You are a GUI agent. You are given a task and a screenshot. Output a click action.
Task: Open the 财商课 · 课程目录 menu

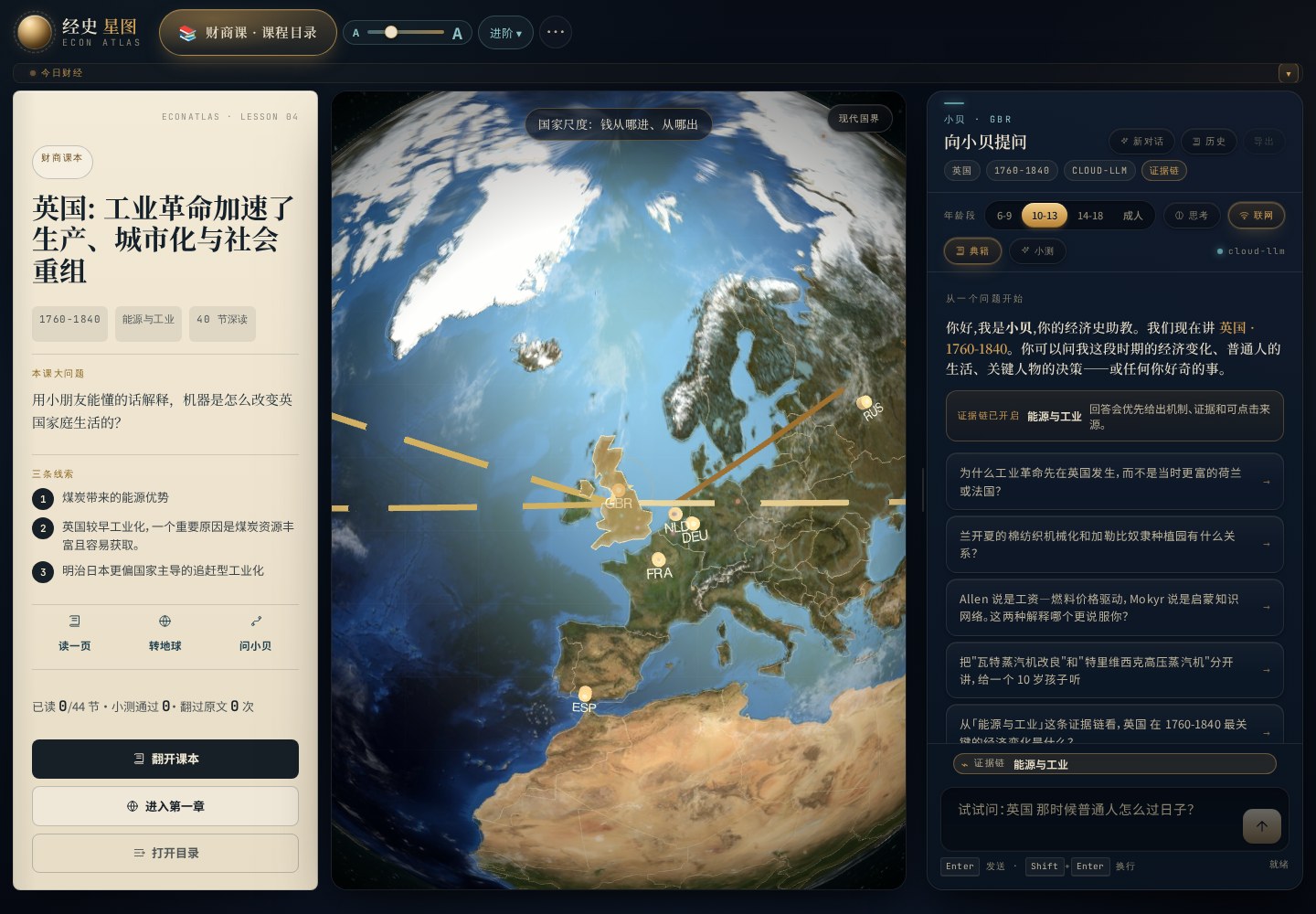point(249,33)
